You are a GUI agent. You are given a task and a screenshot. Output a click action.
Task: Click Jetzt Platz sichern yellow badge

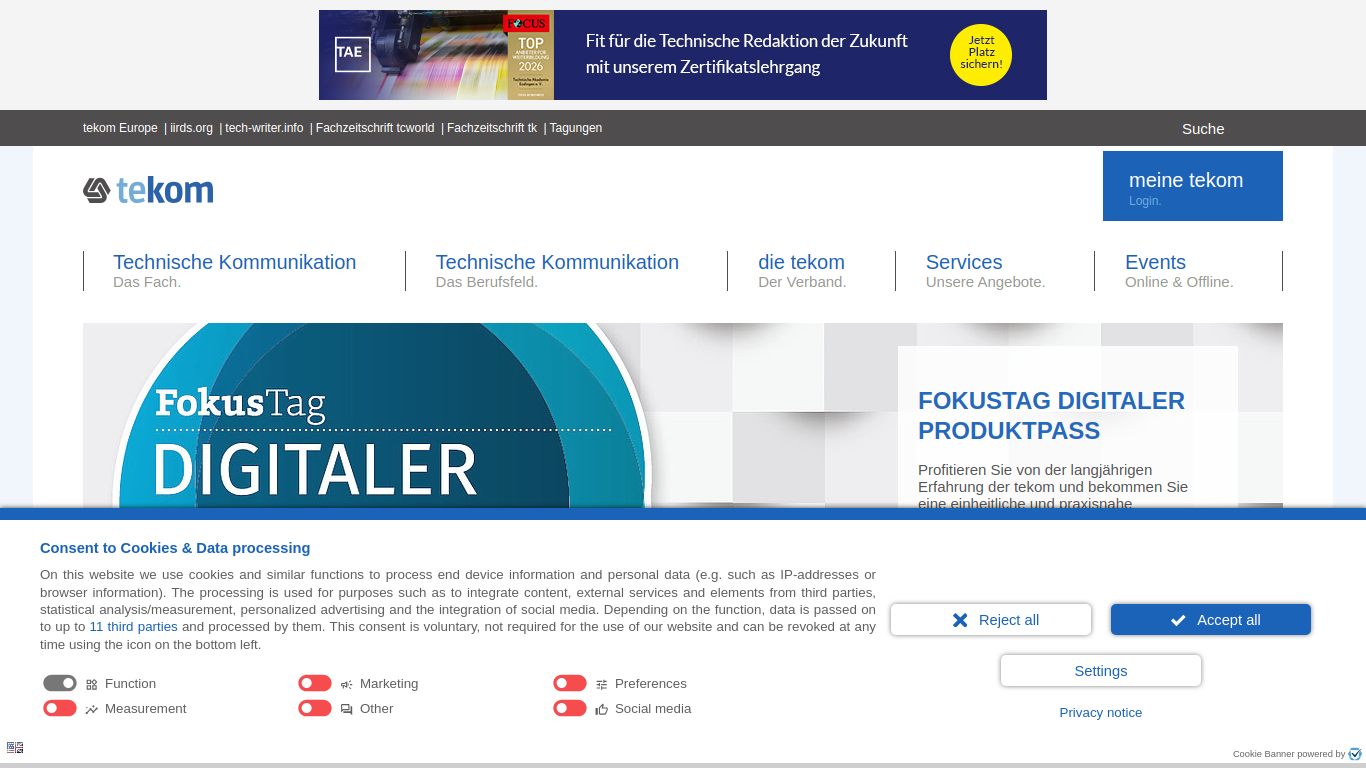click(981, 55)
